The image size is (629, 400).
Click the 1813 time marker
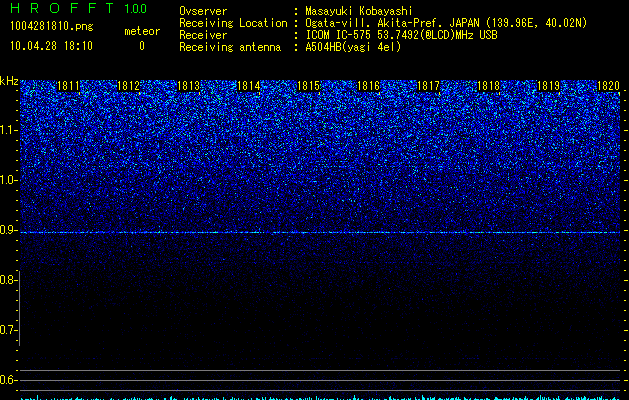click(x=189, y=86)
